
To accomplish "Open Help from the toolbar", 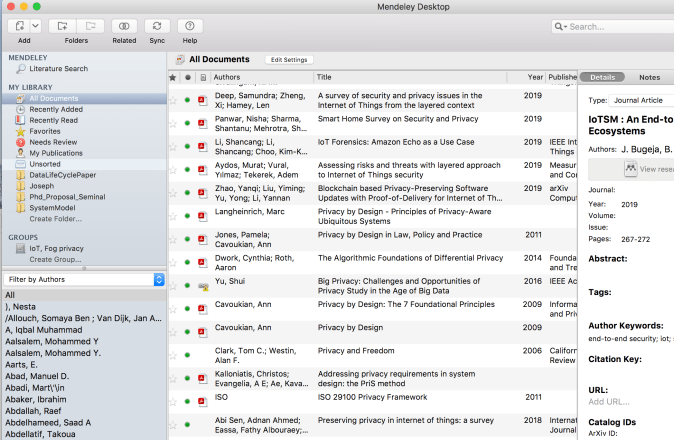I will pos(189,25).
